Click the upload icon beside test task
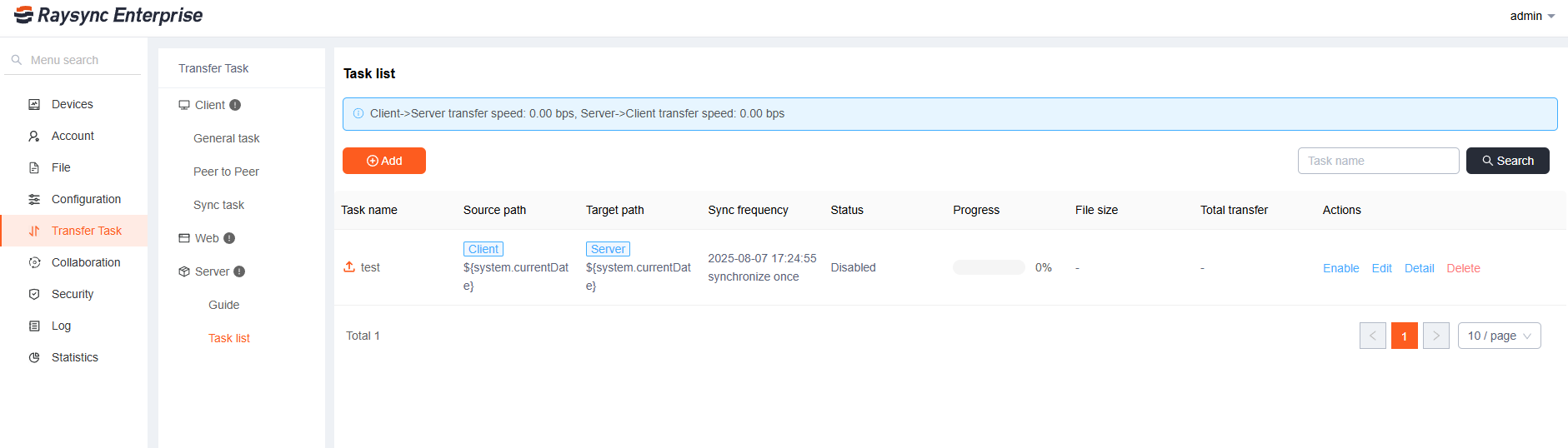 349,267
